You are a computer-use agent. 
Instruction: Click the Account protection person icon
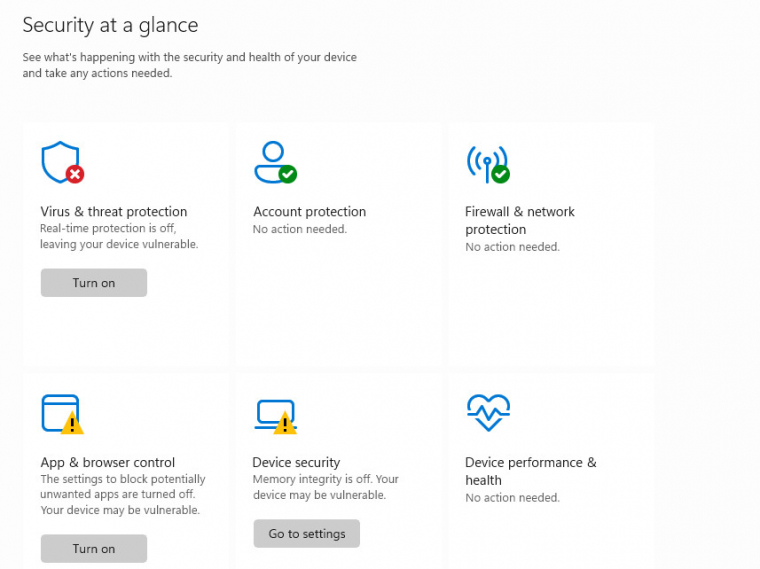point(273,161)
